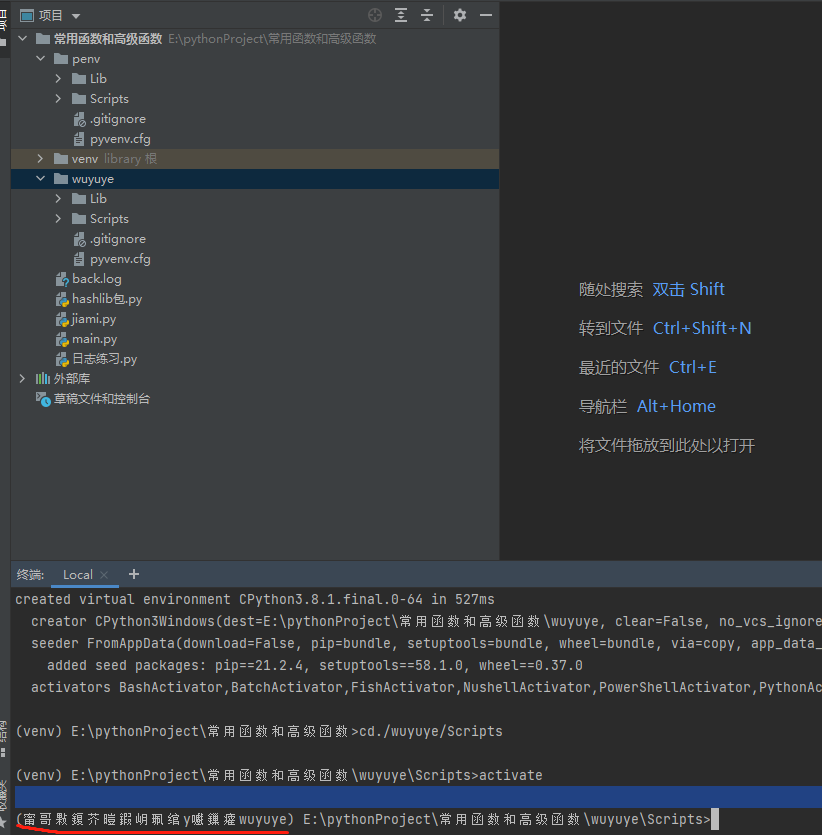Click the 'Ctrl+E' recent files hint

(x=693, y=367)
